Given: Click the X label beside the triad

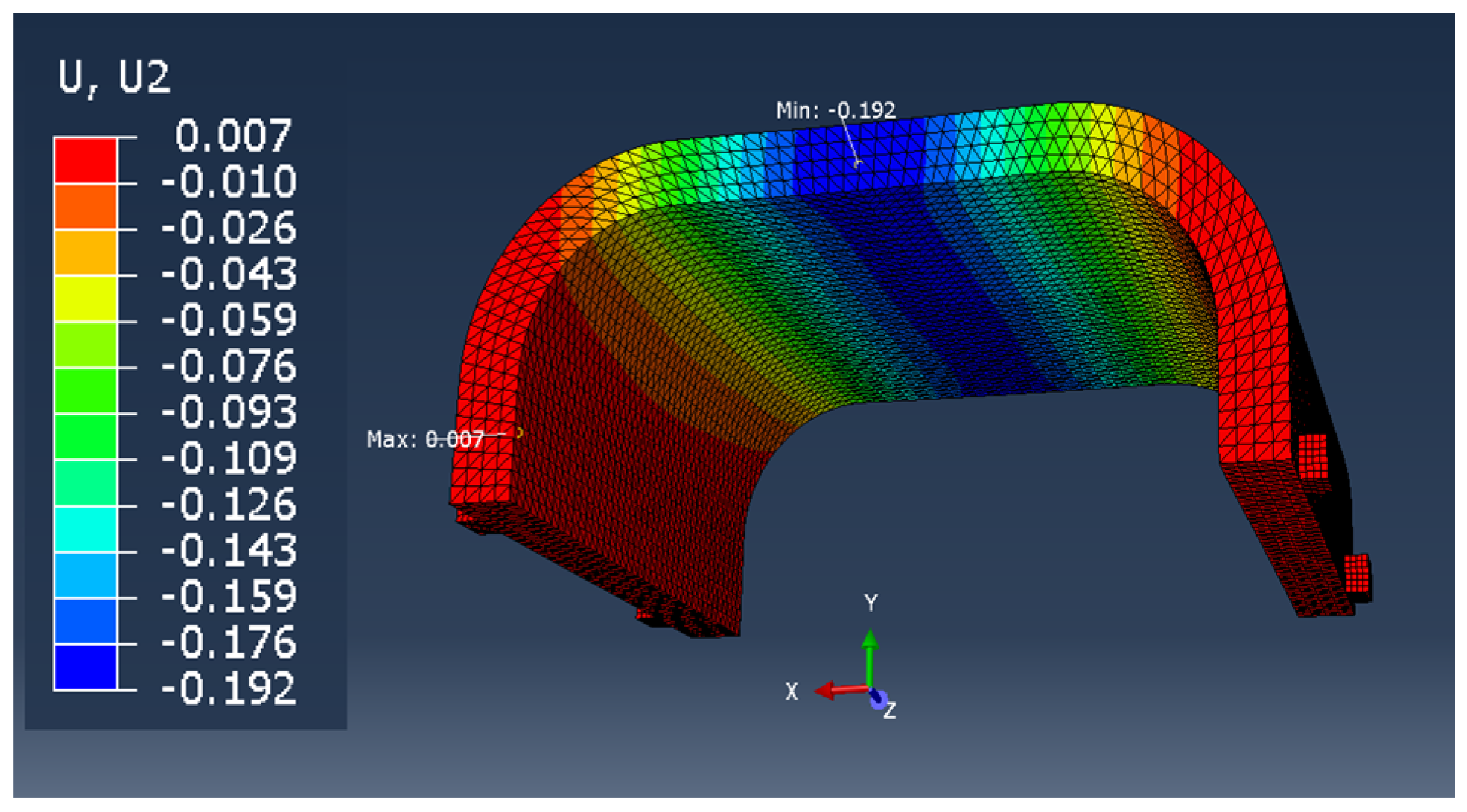Looking at the screenshot, I should tap(792, 691).
